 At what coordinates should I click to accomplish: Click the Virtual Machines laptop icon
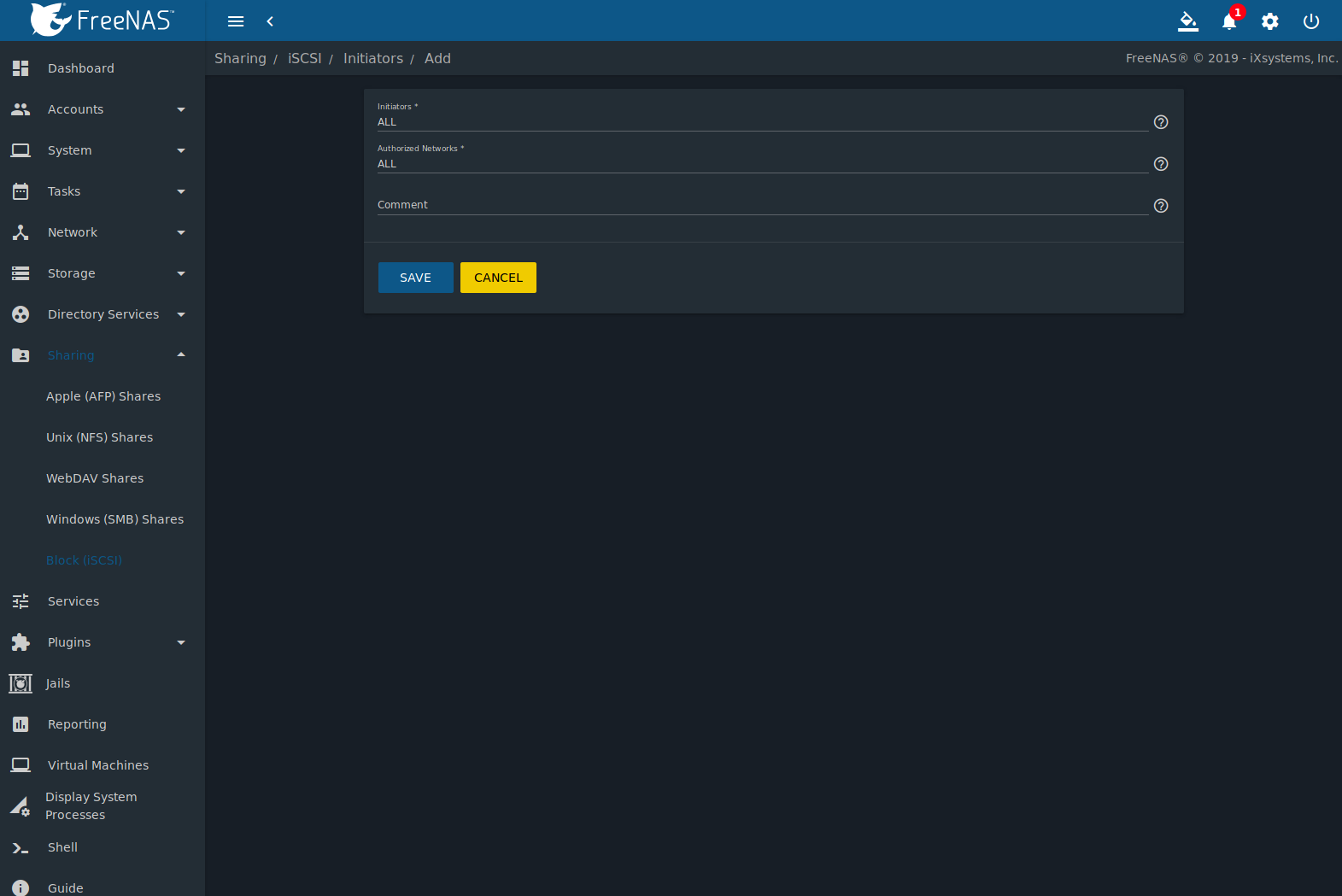click(x=21, y=765)
